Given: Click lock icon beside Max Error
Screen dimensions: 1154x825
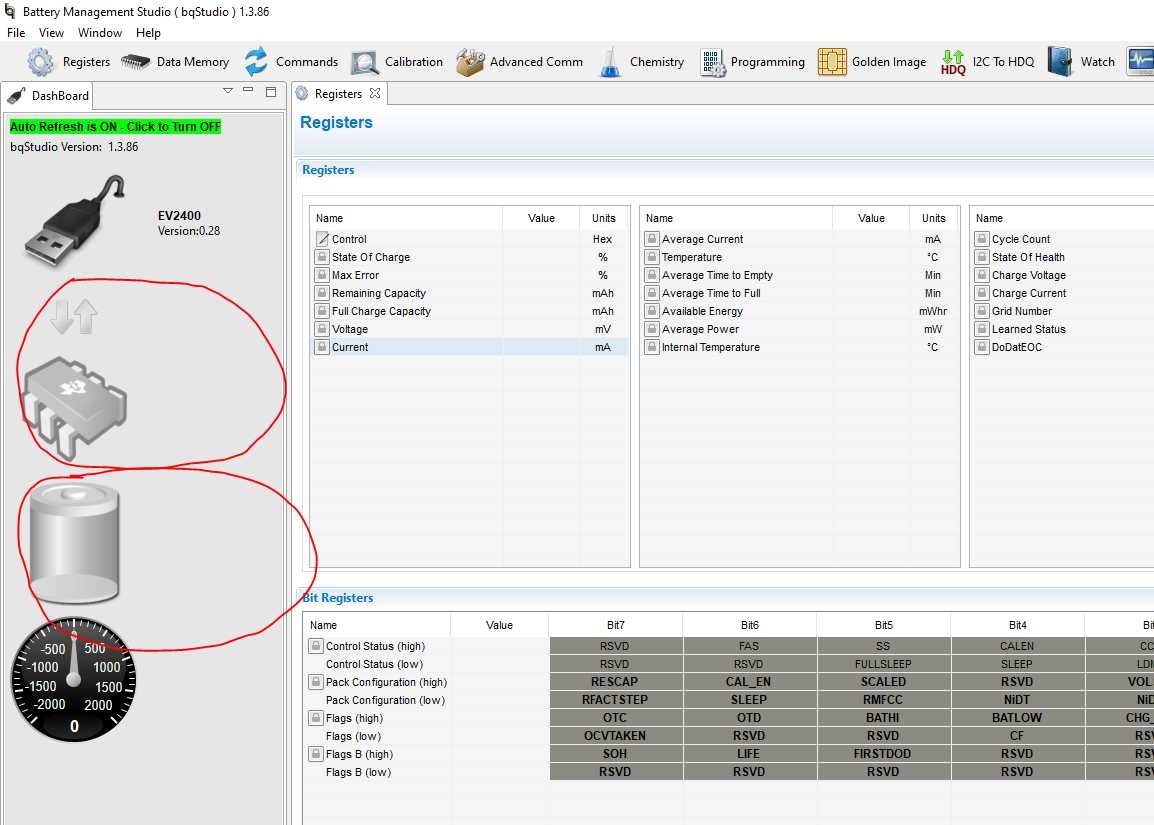Looking at the screenshot, I should pyautogui.click(x=322, y=275).
